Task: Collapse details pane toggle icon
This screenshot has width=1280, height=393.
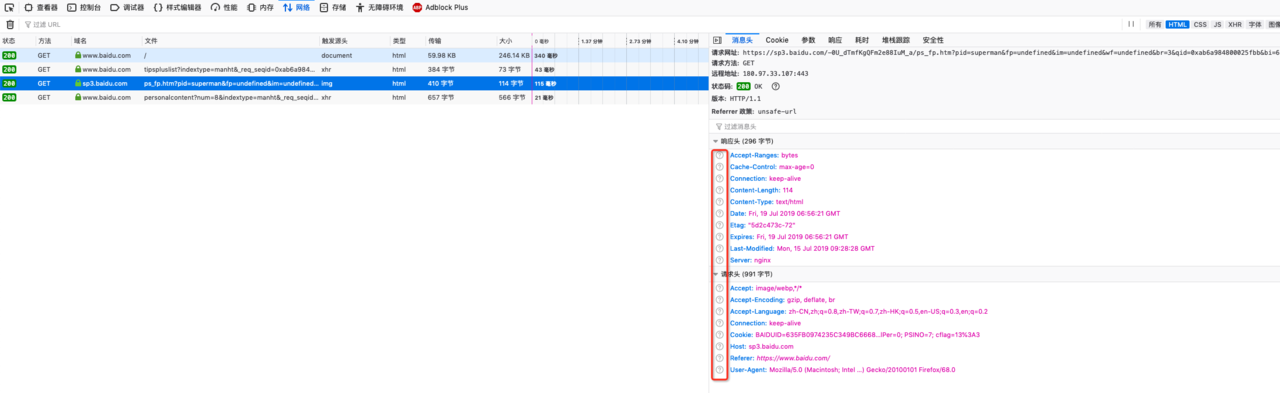Action: click(x=716, y=40)
